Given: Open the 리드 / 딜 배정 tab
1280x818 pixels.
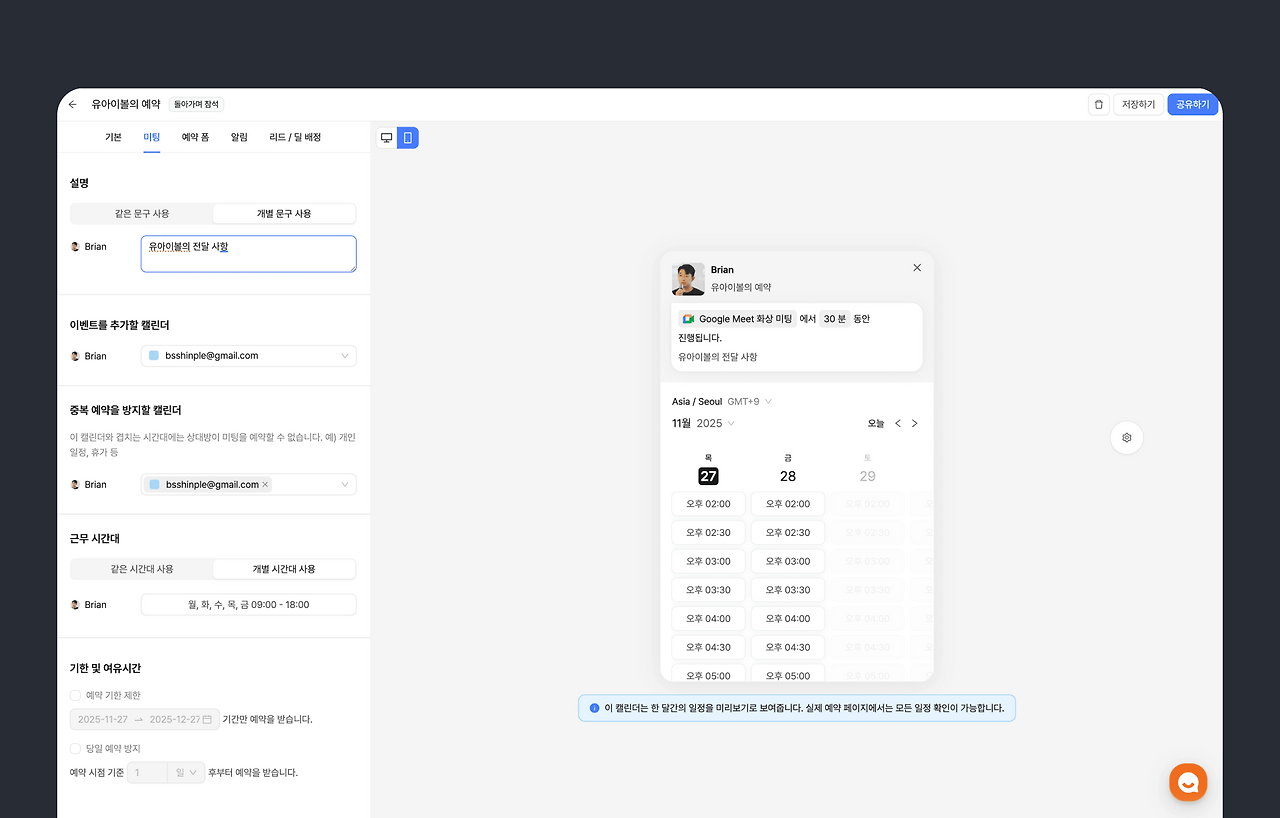Looking at the screenshot, I should click(x=295, y=137).
